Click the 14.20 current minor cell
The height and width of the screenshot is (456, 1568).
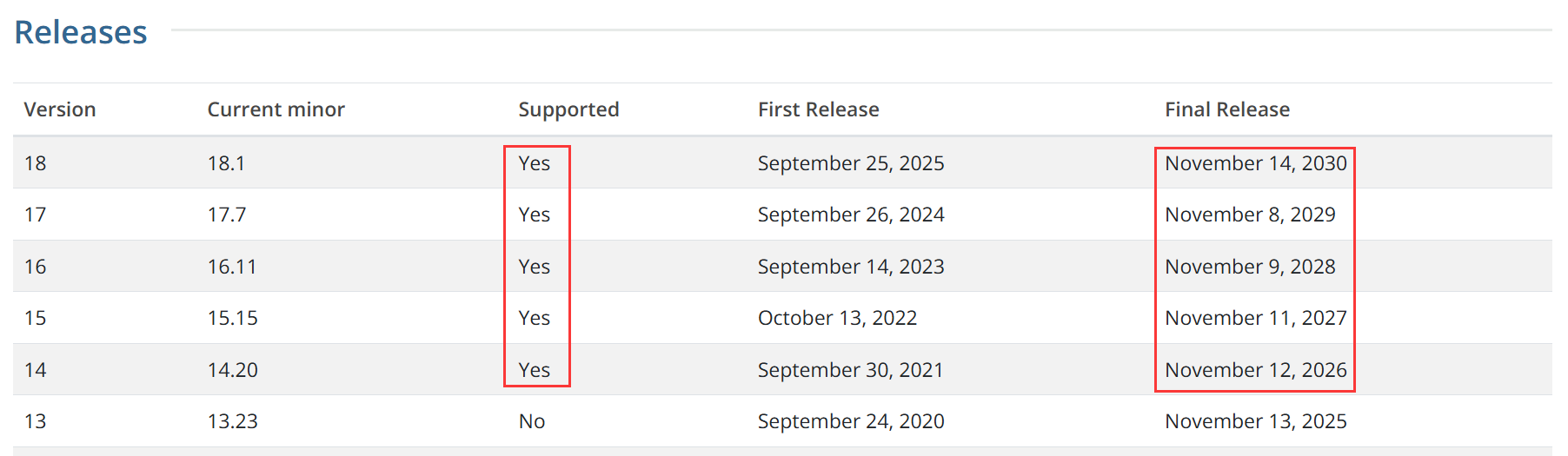232,370
